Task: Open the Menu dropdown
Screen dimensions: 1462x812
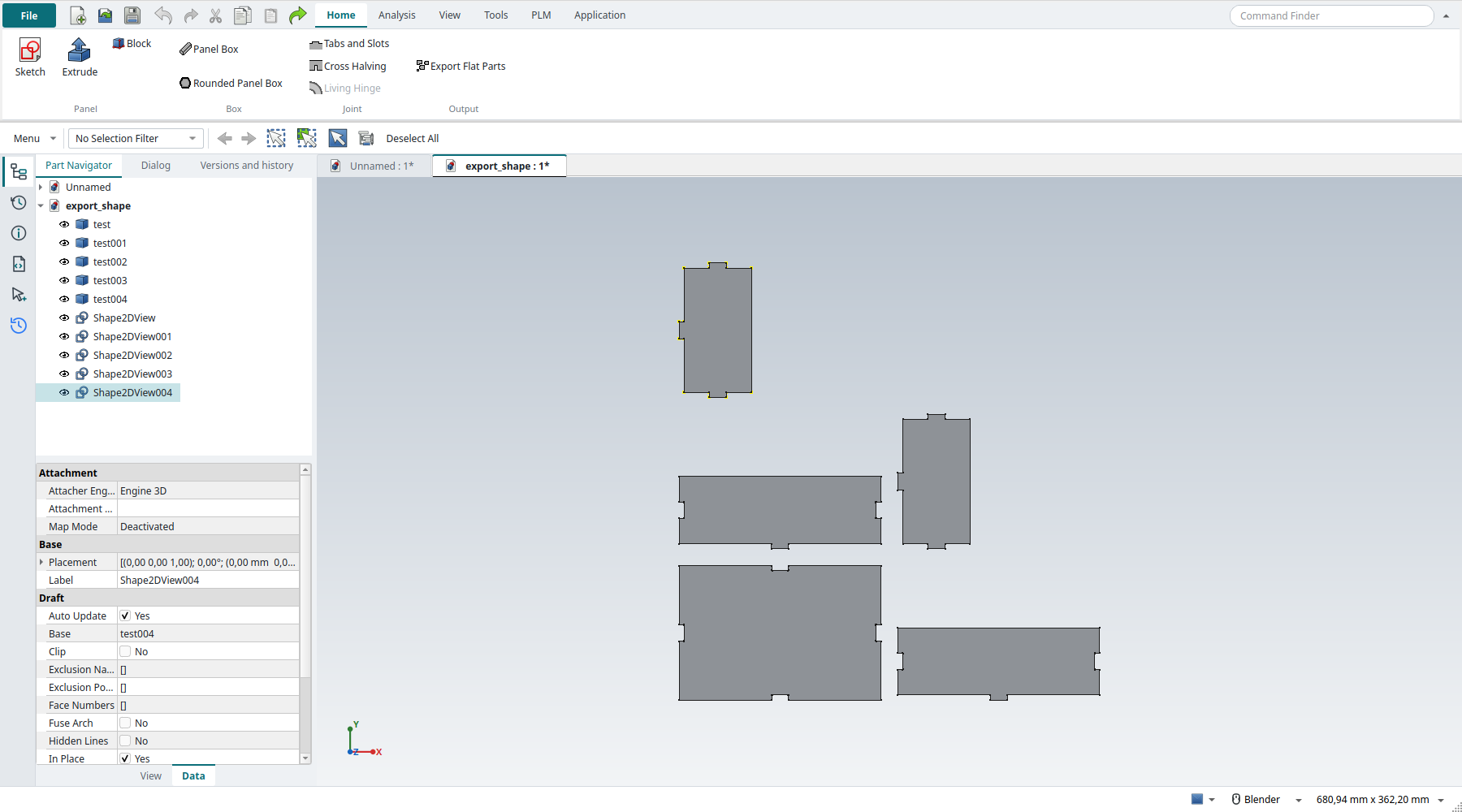Action: click(34, 139)
